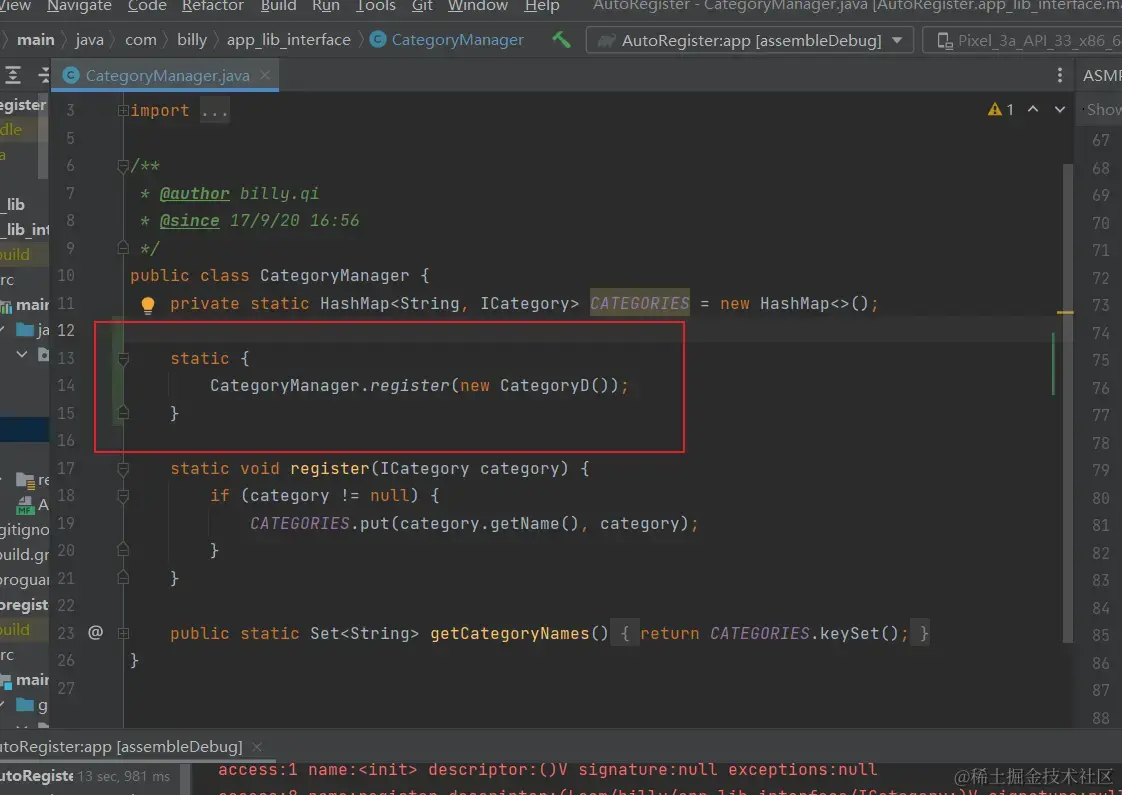1122x795 pixels.
Task: Open the Git menu
Action: tap(422, 6)
